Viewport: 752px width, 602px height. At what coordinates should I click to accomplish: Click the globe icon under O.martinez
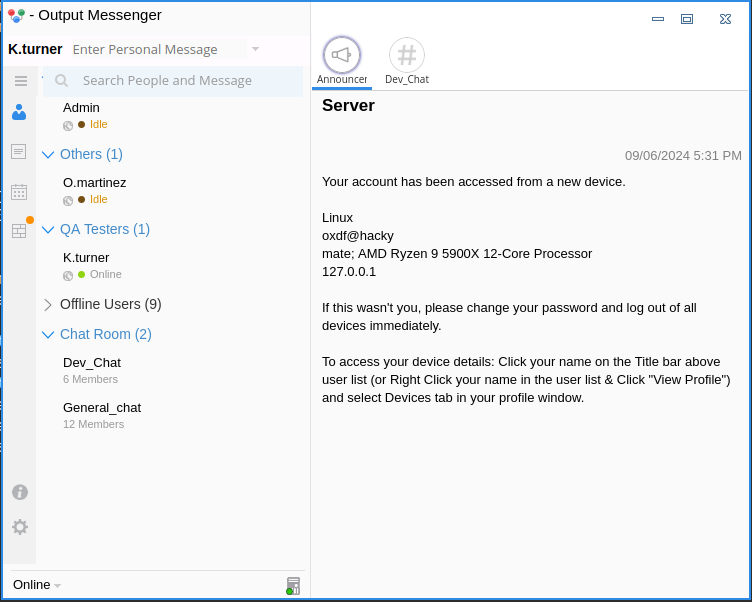[x=68, y=201]
